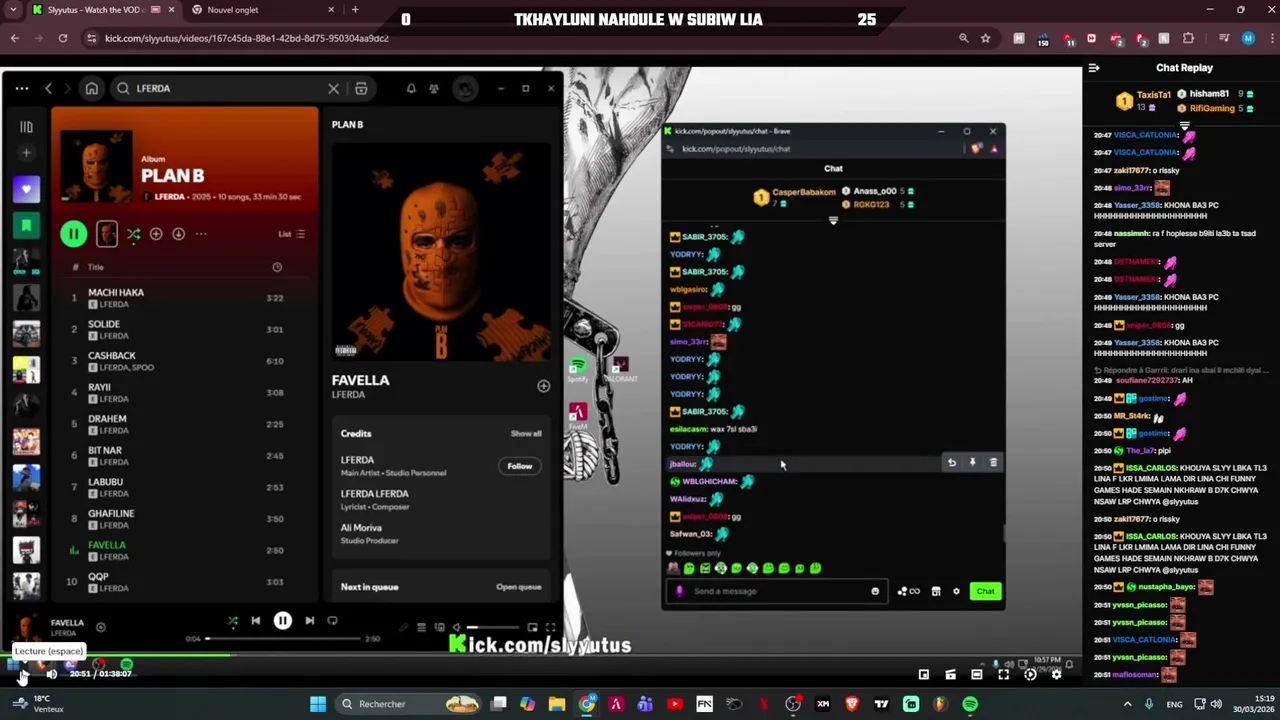The height and width of the screenshot is (720, 1280).
Task: Open Spotify Browse icon beside search
Action: click(361, 88)
